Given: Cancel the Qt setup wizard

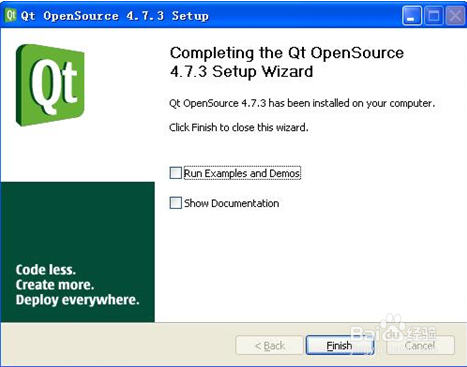Looking at the screenshot, I should tap(420, 345).
